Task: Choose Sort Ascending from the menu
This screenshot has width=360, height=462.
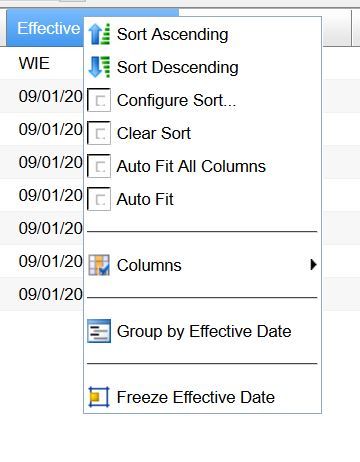Action: point(172,34)
